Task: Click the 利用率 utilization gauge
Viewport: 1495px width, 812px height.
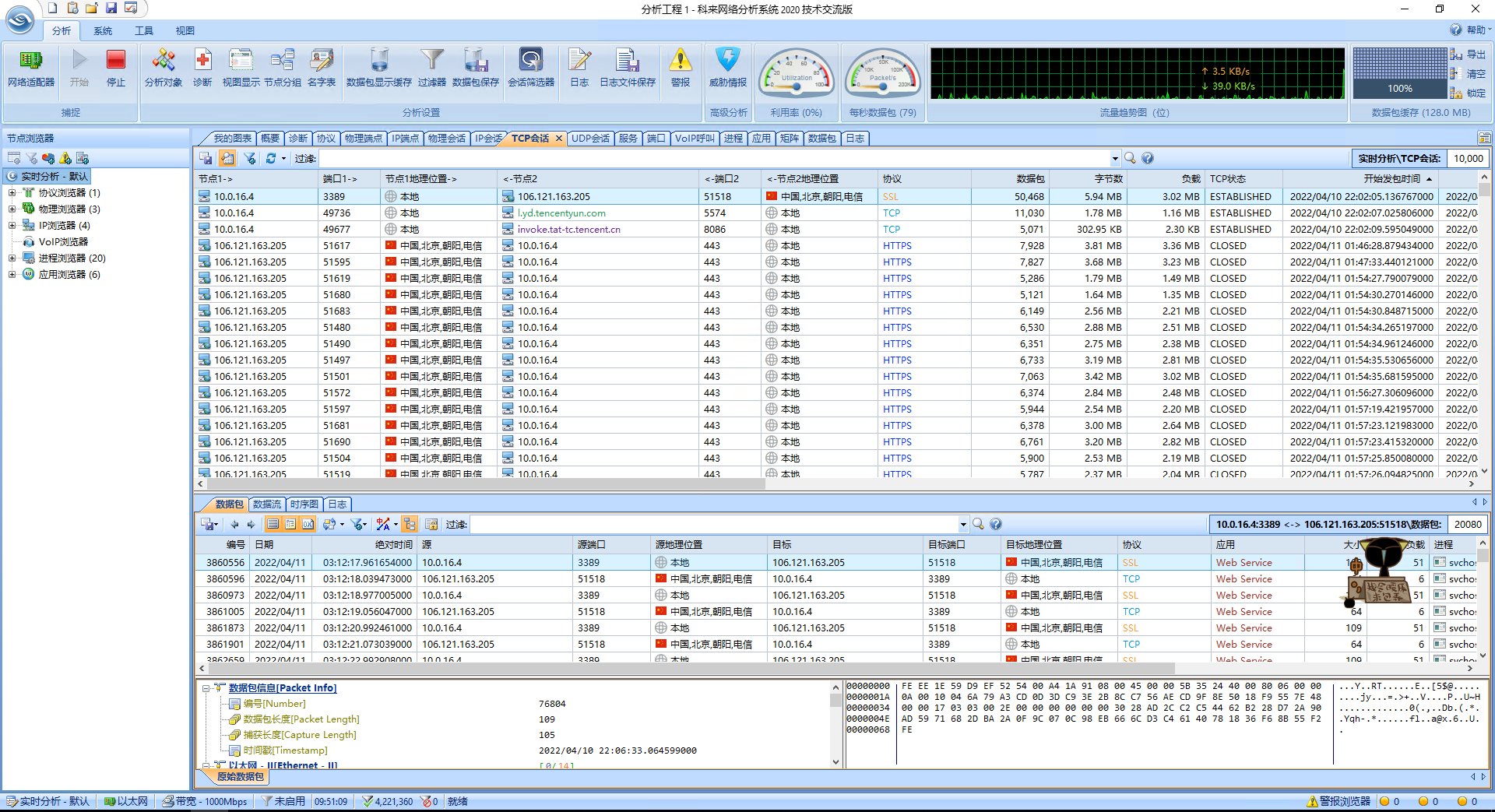Action: pos(796,75)
